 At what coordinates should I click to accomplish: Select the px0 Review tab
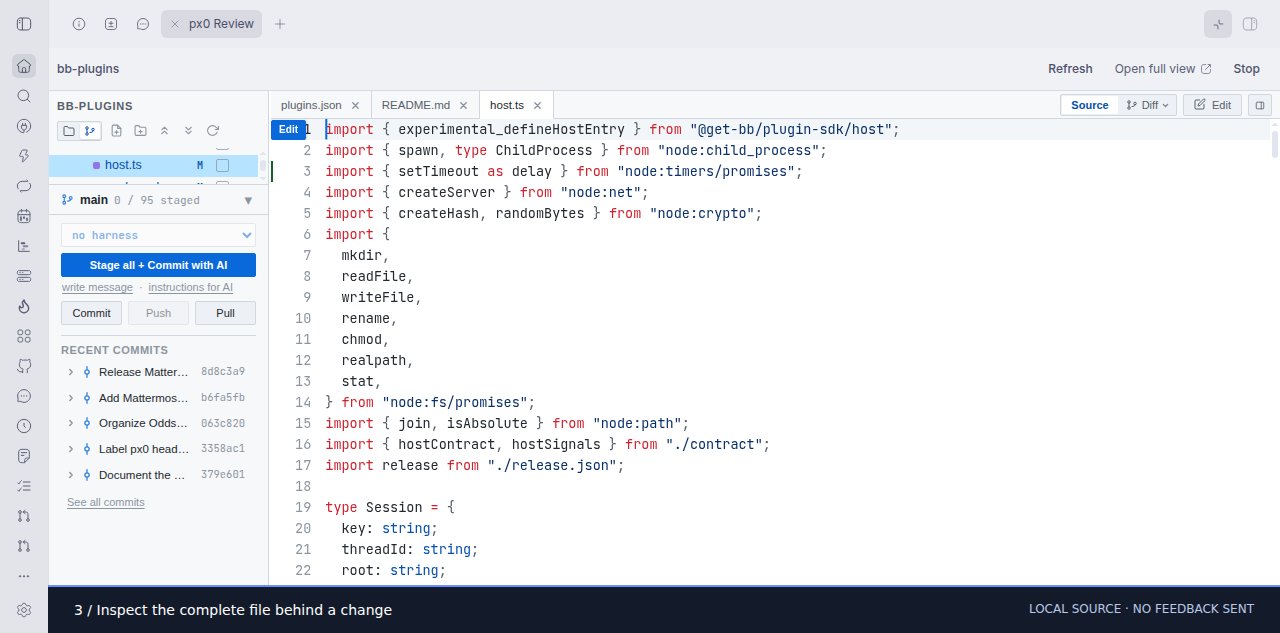tap(211, 24)
